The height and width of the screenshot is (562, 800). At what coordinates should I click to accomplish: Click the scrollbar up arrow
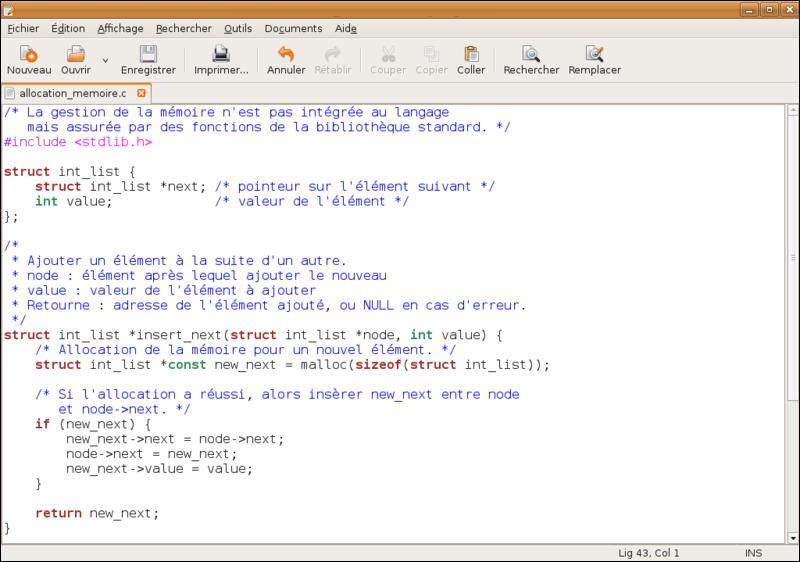(x=792, y=110)
